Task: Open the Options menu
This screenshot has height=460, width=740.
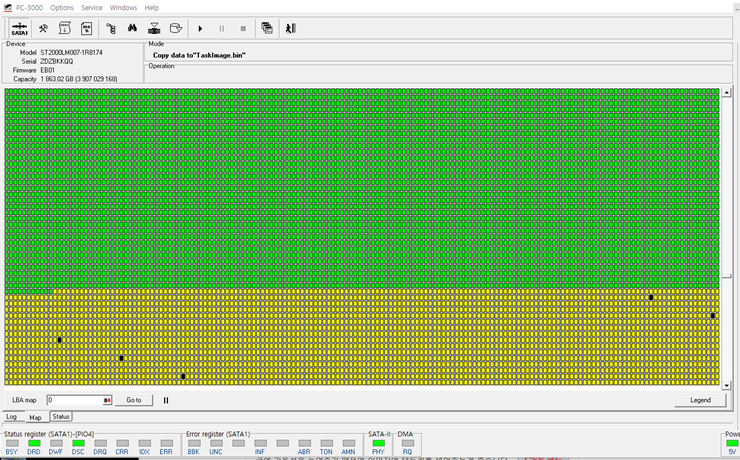Action: tap(62, 7)
